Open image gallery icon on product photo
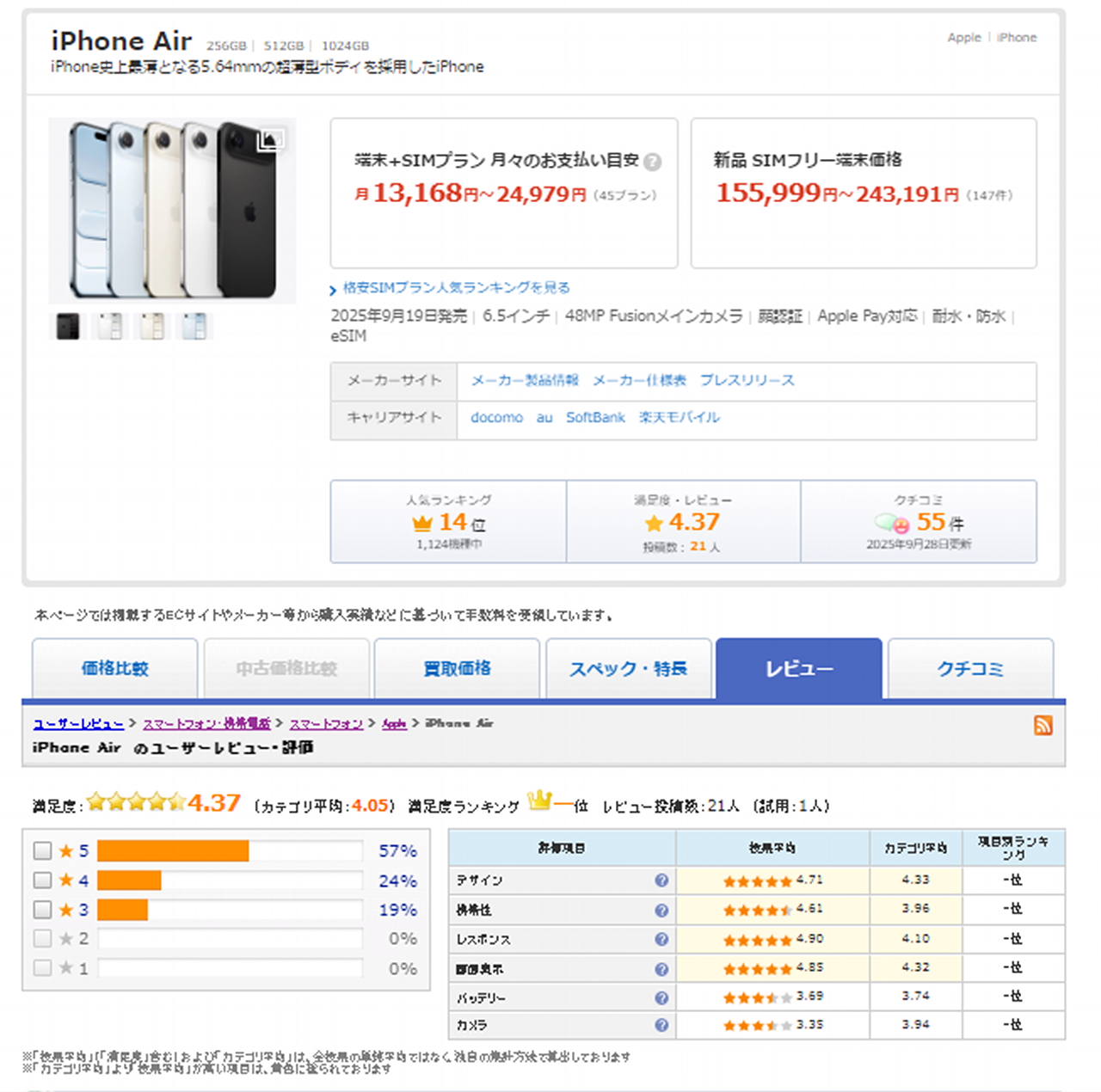Image resolution: width=1101 pixels, height=1092 pixels. pos(270,139)
